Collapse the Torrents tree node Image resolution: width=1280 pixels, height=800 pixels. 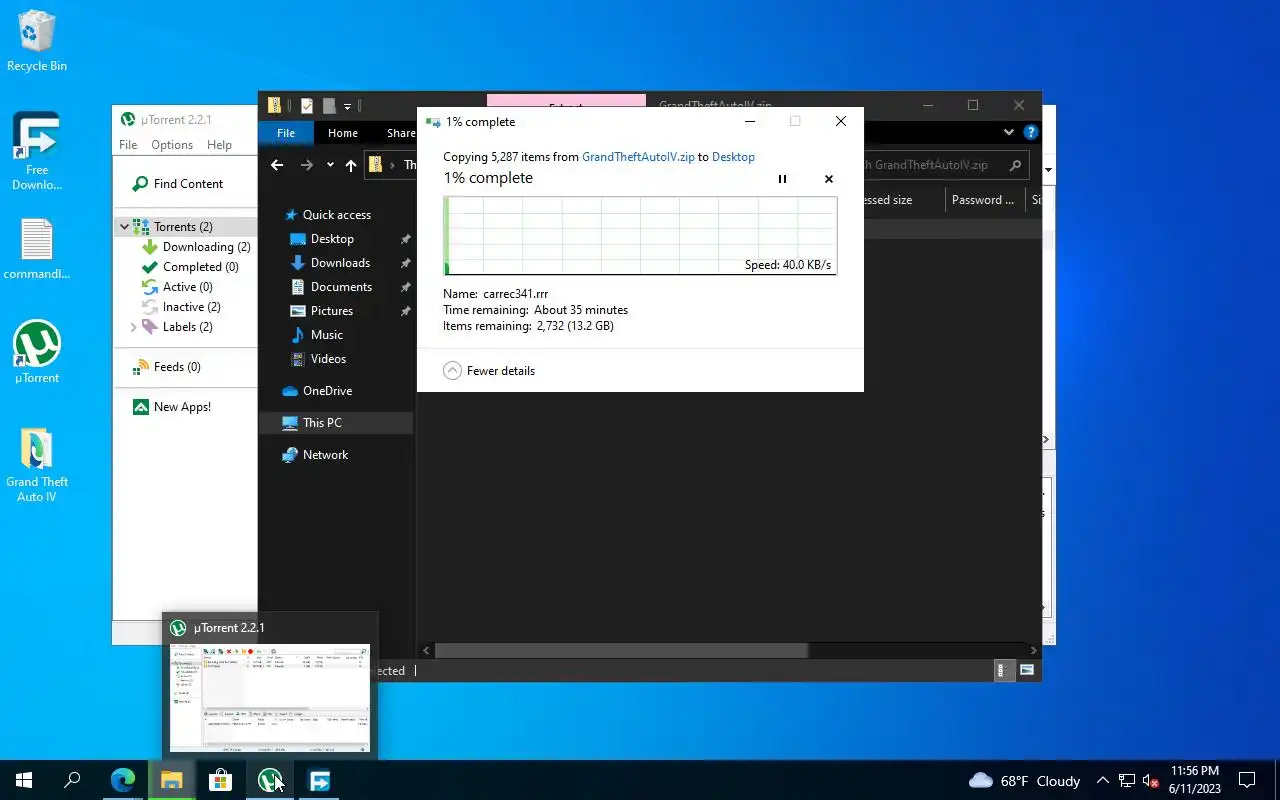click(x=124, y=227)
